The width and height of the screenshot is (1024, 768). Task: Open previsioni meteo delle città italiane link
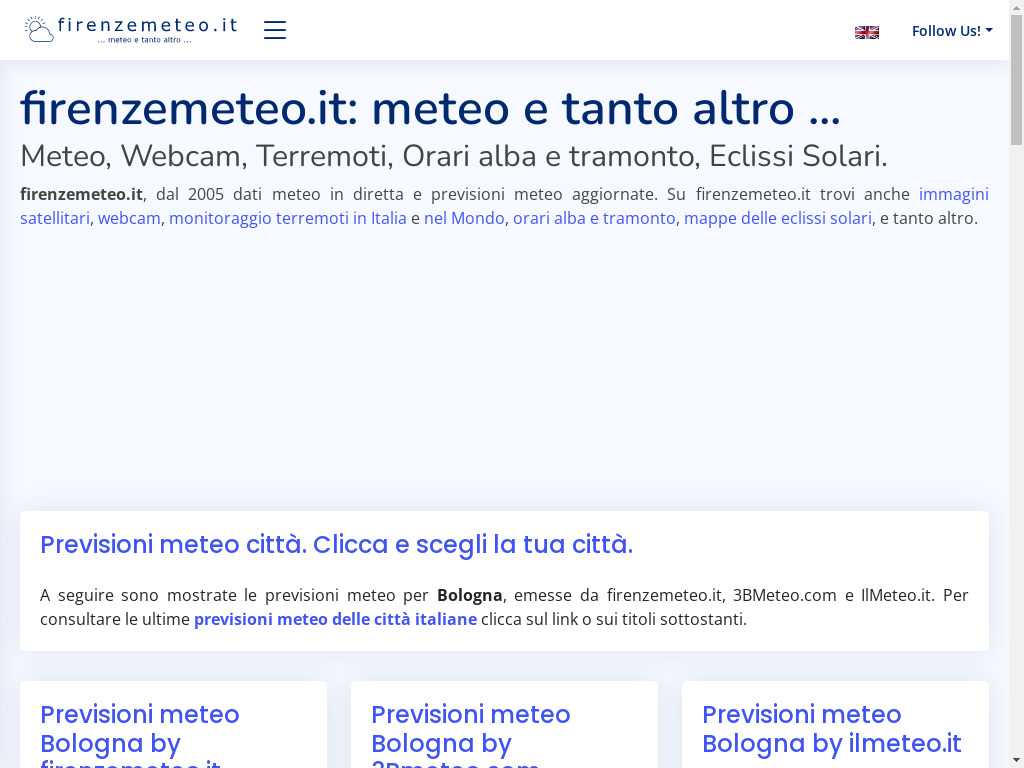pyautogui.click(x=336, y=619)
